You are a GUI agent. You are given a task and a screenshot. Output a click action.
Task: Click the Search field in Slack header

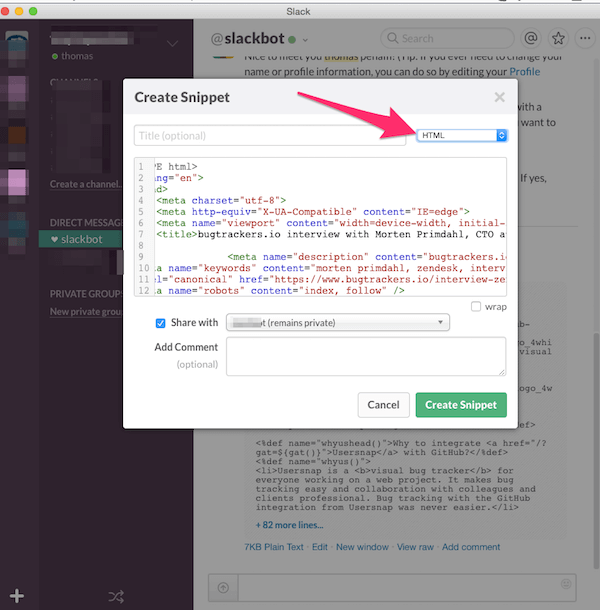447,38
